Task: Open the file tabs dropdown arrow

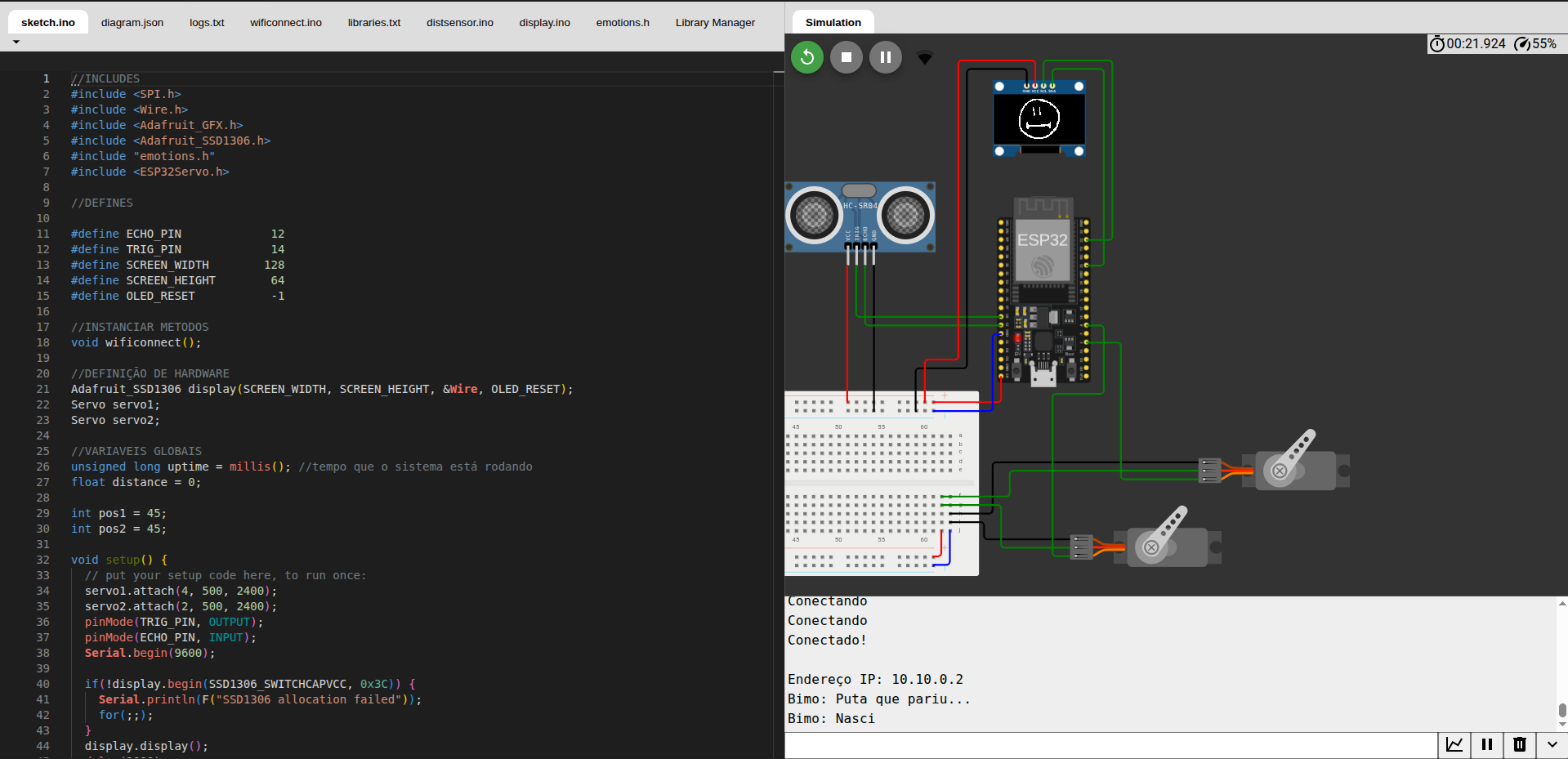Action: click(x=16, y=42)
